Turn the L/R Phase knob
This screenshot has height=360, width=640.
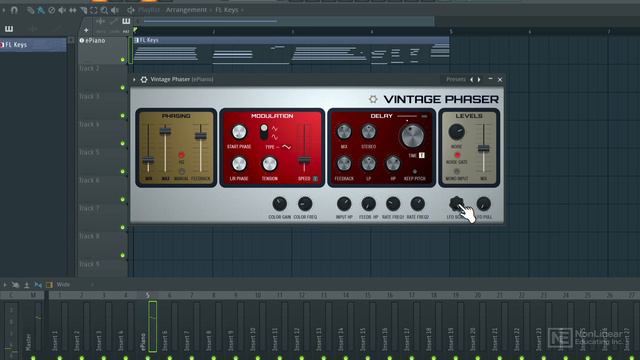click(x=239, y=164)
